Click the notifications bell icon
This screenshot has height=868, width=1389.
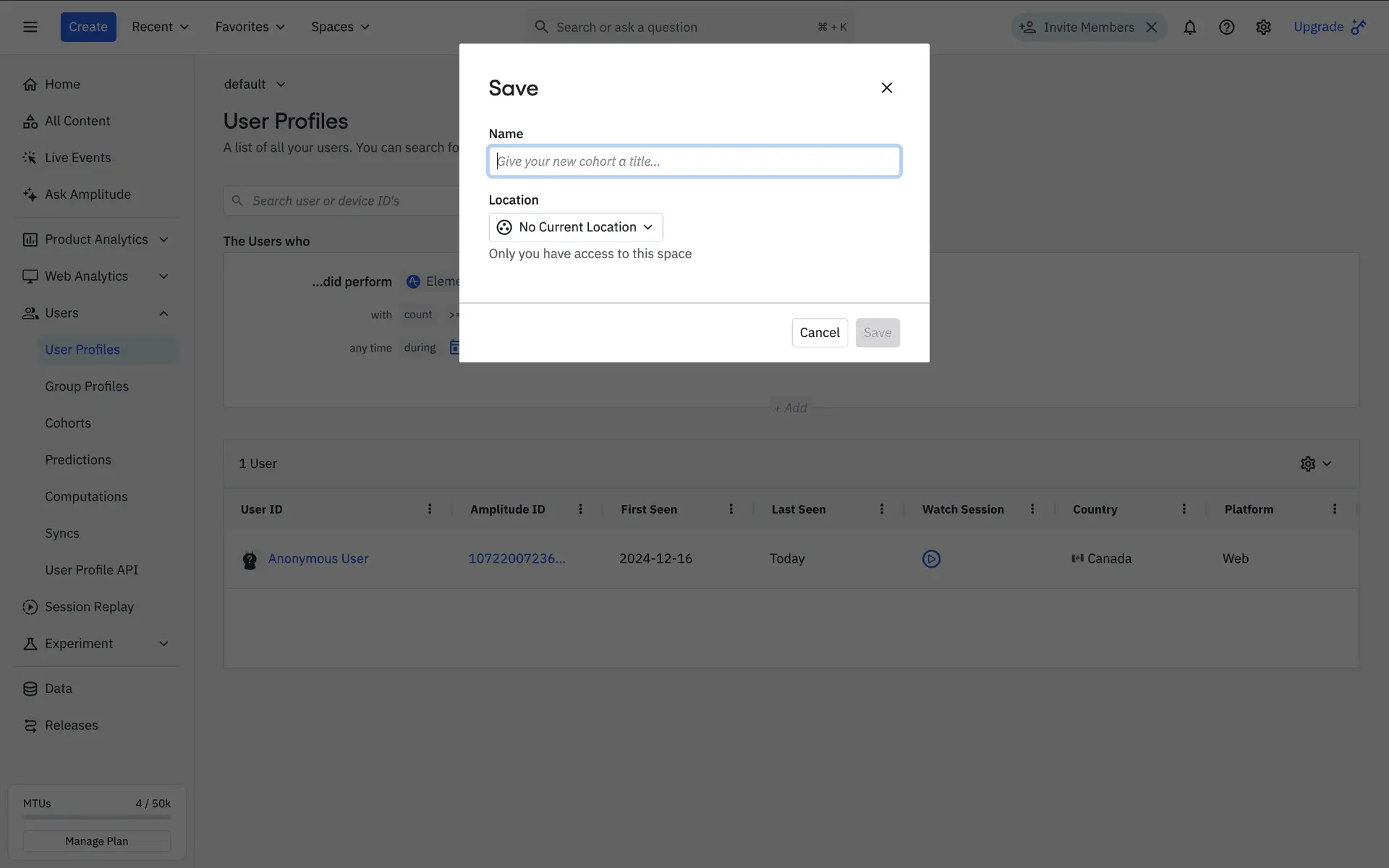[x=1189, y=27]
